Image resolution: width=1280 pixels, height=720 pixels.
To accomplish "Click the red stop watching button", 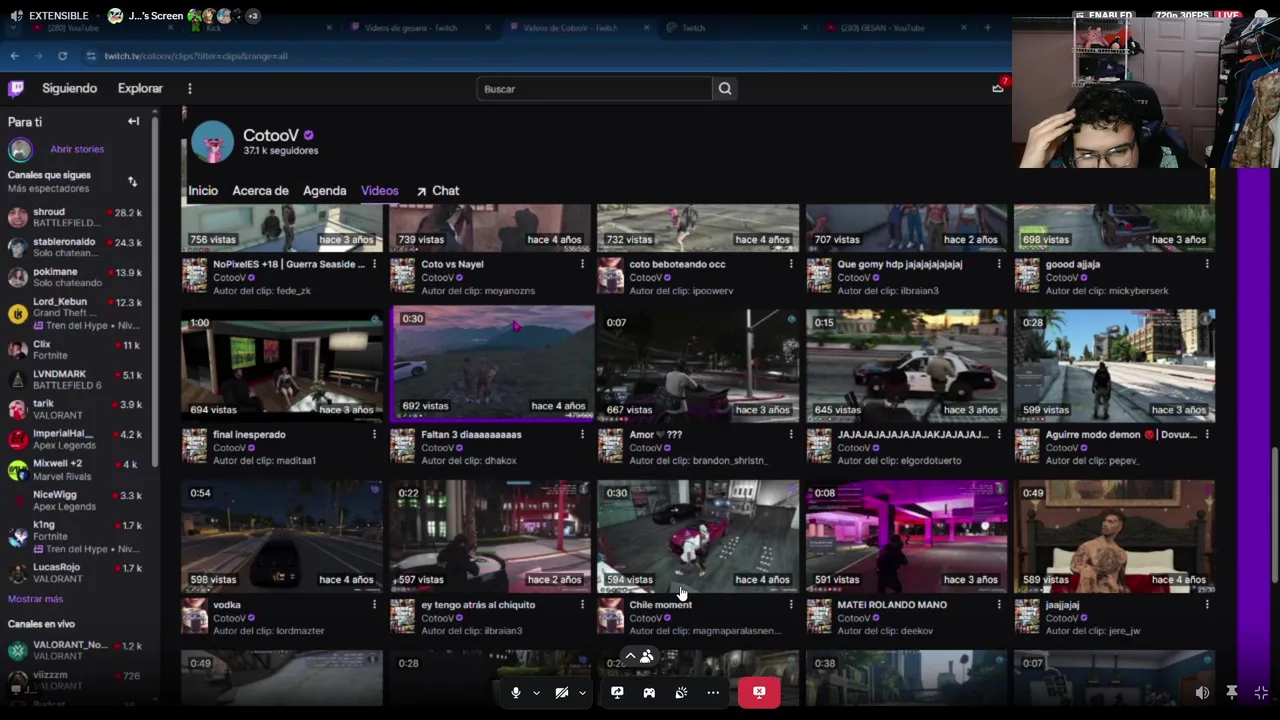I will pyautogui.click(x=759, y=692).
